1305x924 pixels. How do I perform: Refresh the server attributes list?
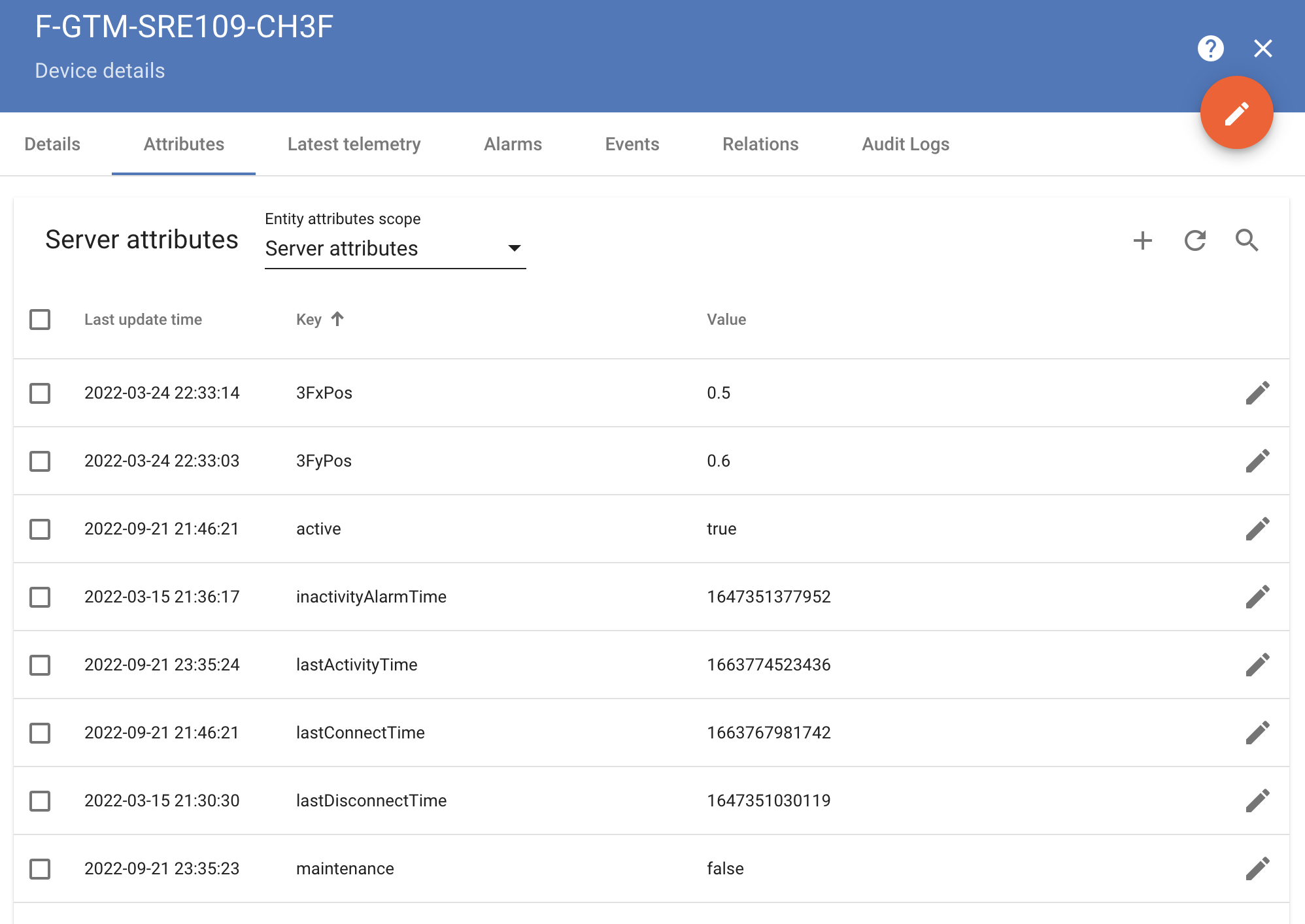coord(1195,240)
